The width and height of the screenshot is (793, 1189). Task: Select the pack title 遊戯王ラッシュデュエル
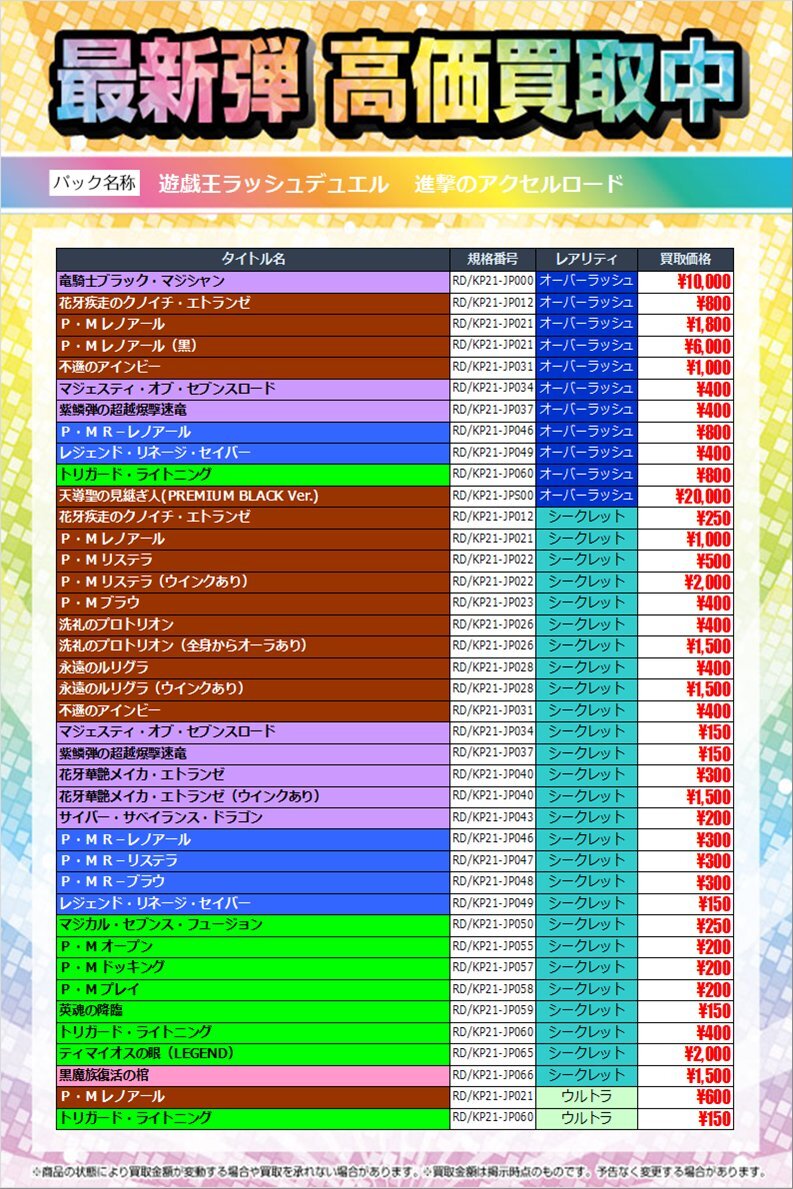pos(274,184)
